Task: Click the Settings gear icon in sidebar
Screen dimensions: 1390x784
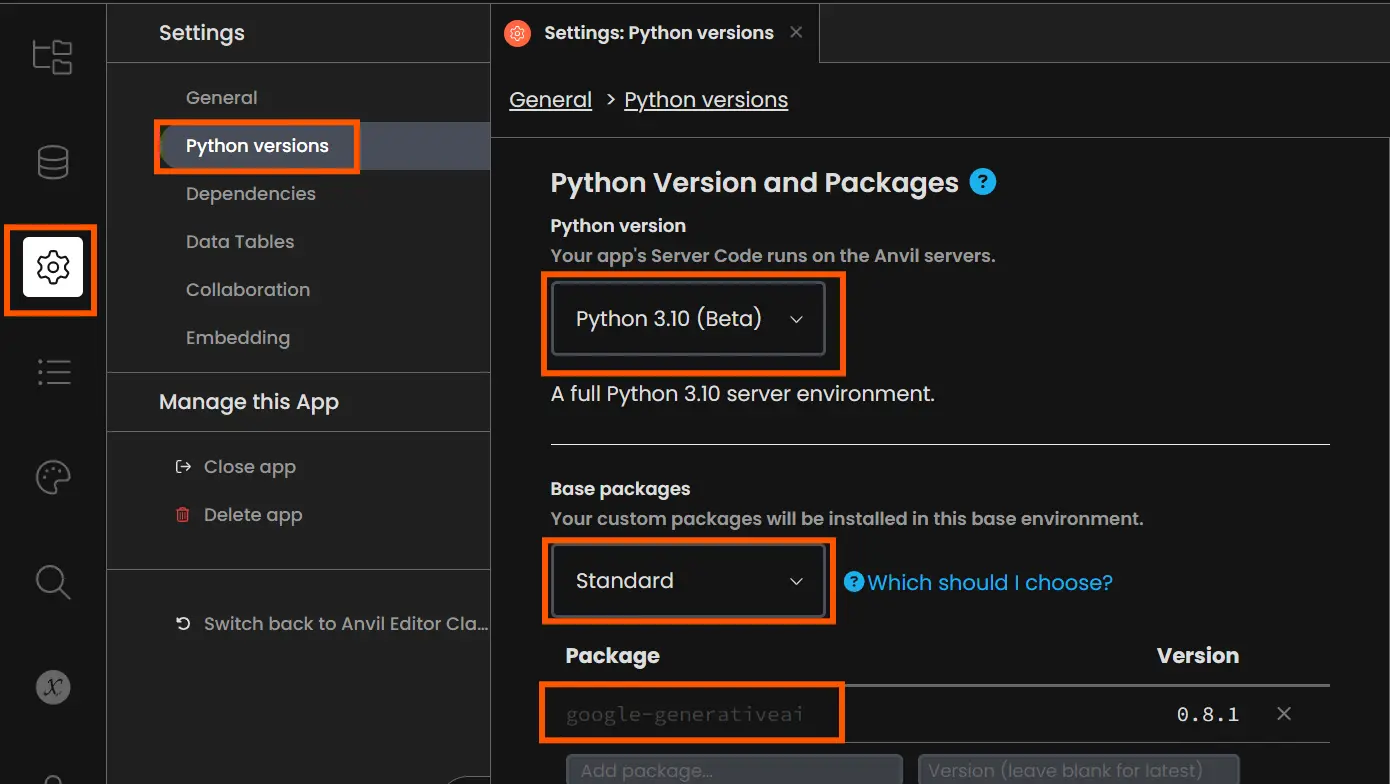Action: click(x=53, y=267)
